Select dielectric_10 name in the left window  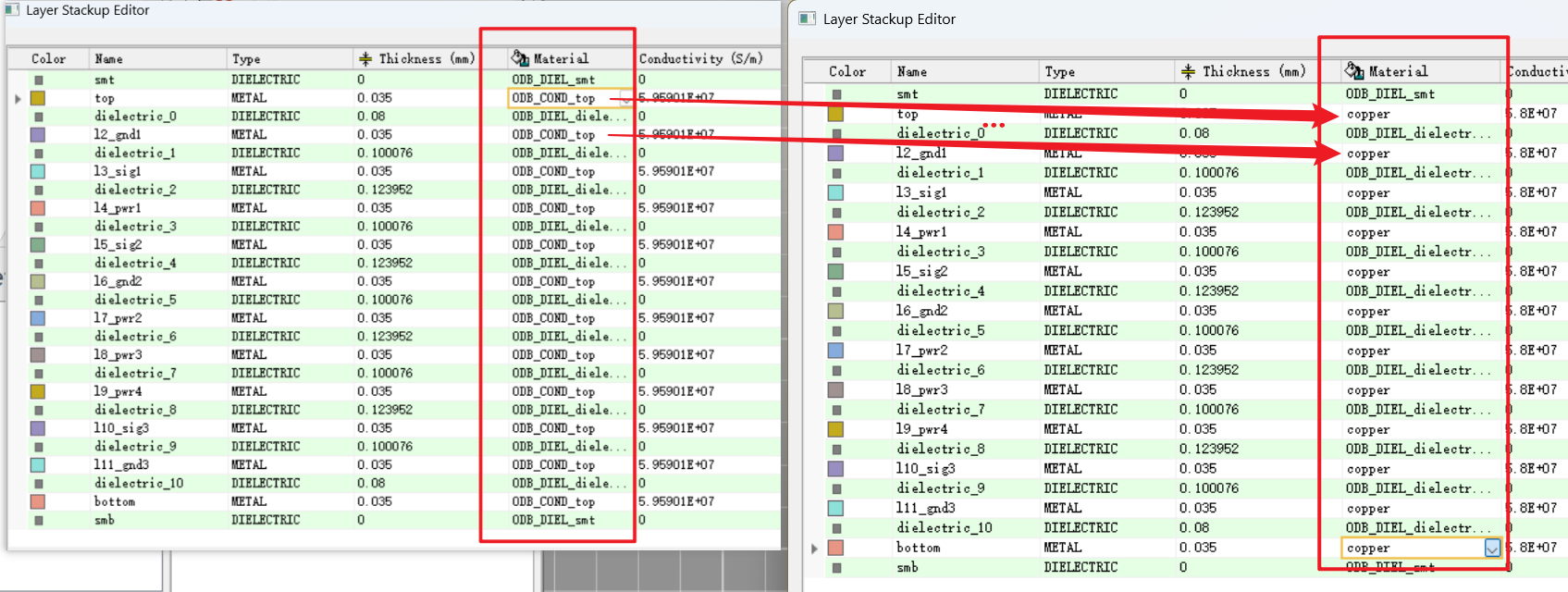[138, 483]
